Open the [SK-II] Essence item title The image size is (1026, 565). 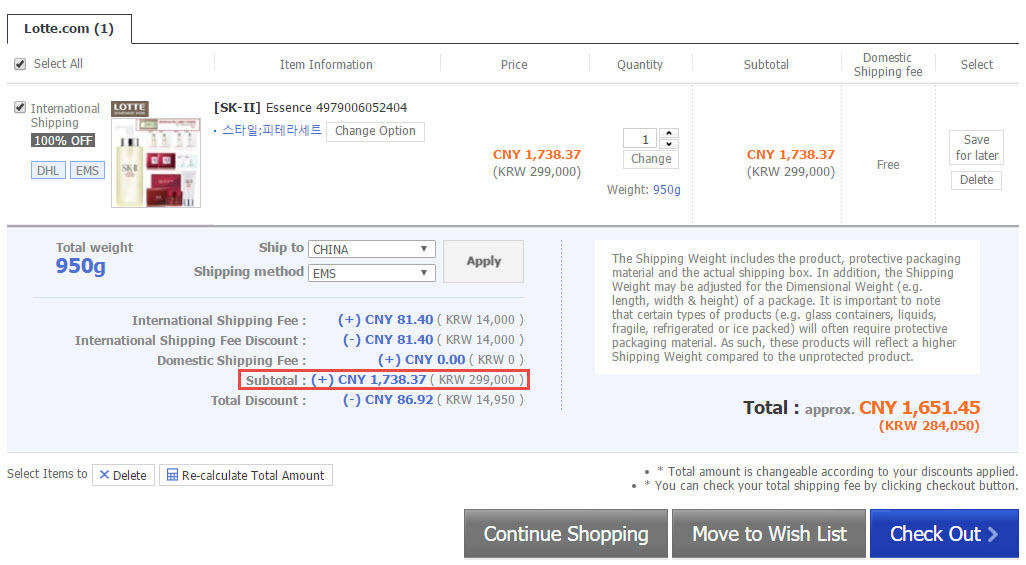[x=310, y=107]
